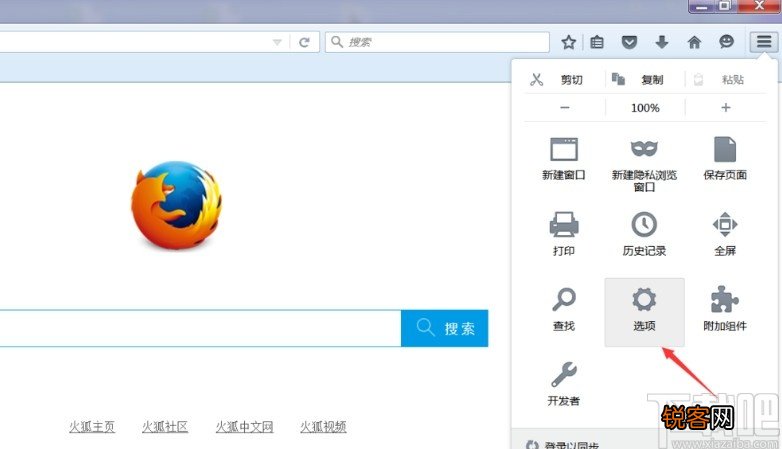Enter full screen (全屏)
Screen dimensions: 782x449
tap(725, 233)
